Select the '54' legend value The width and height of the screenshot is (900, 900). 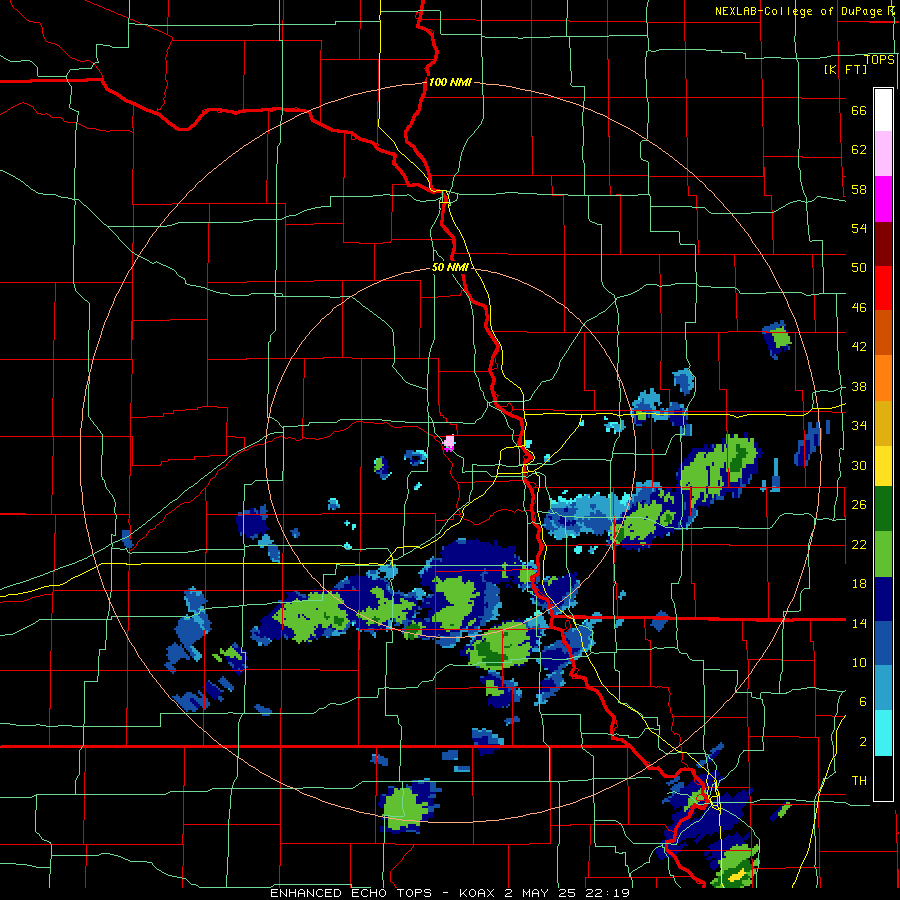pos(859,228)
